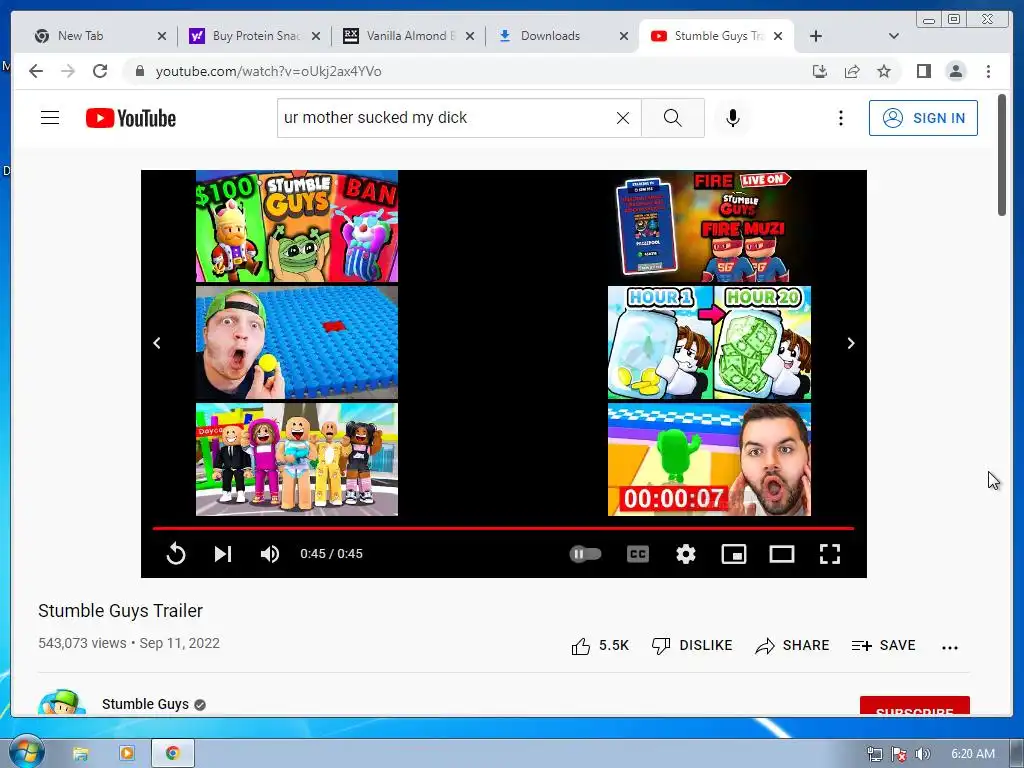Go to the YouTube home logo
1024x768 pixels.
click(x=131, y=118)
